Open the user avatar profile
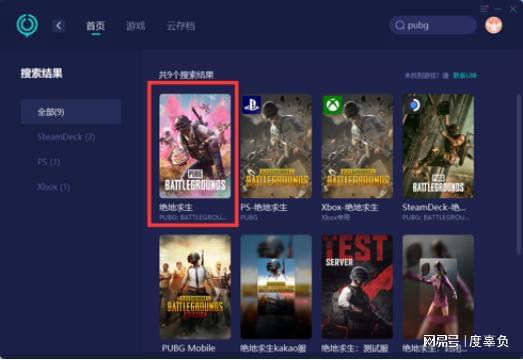Image resolution: width=523 pixels, height=360 pixels. tap(494, 25)
